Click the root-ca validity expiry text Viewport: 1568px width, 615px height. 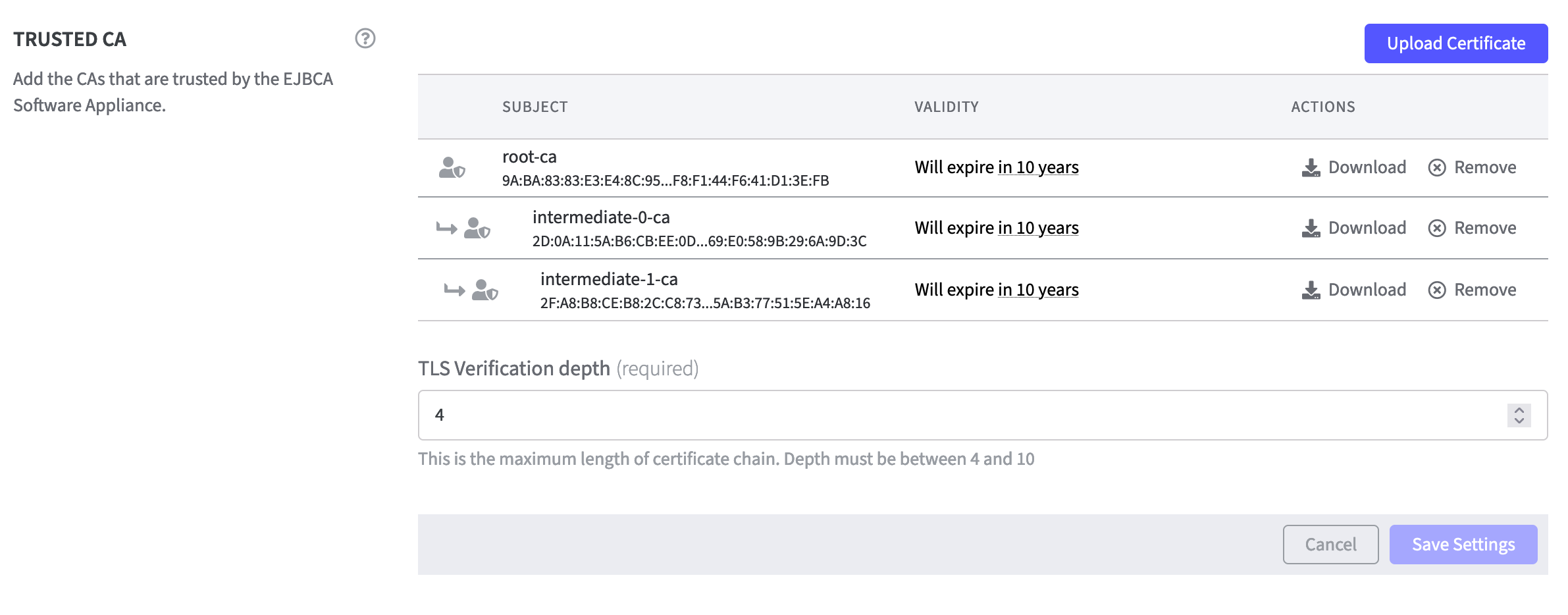996,168
